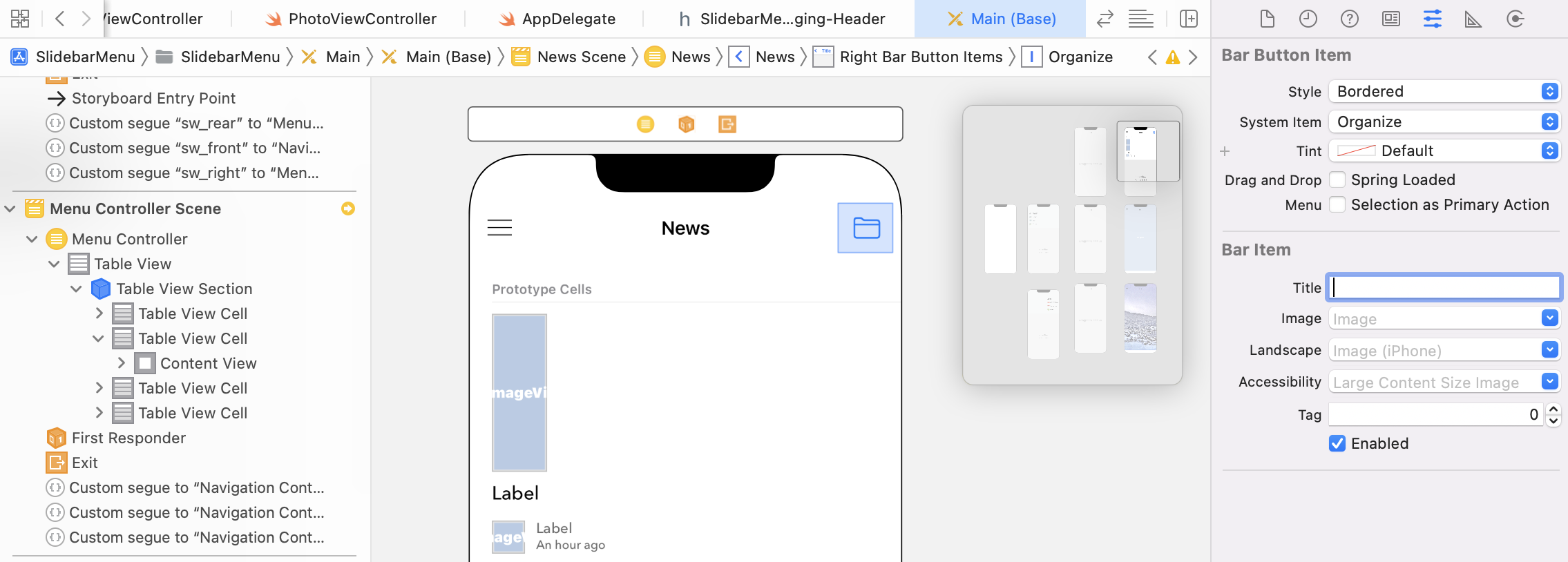Open the Size inspector ruler icon
Image resolution: width=1568 pixels, height=562 pixels.
click(1473, 19)
